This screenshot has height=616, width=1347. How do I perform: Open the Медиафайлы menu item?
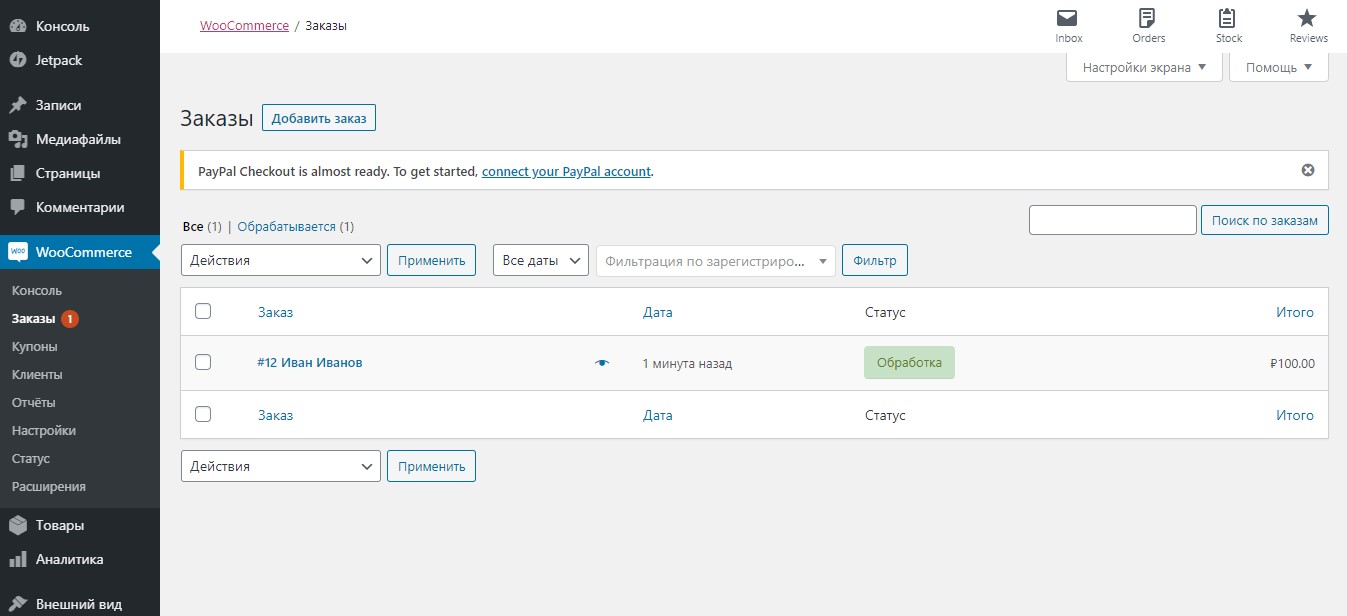80,139
